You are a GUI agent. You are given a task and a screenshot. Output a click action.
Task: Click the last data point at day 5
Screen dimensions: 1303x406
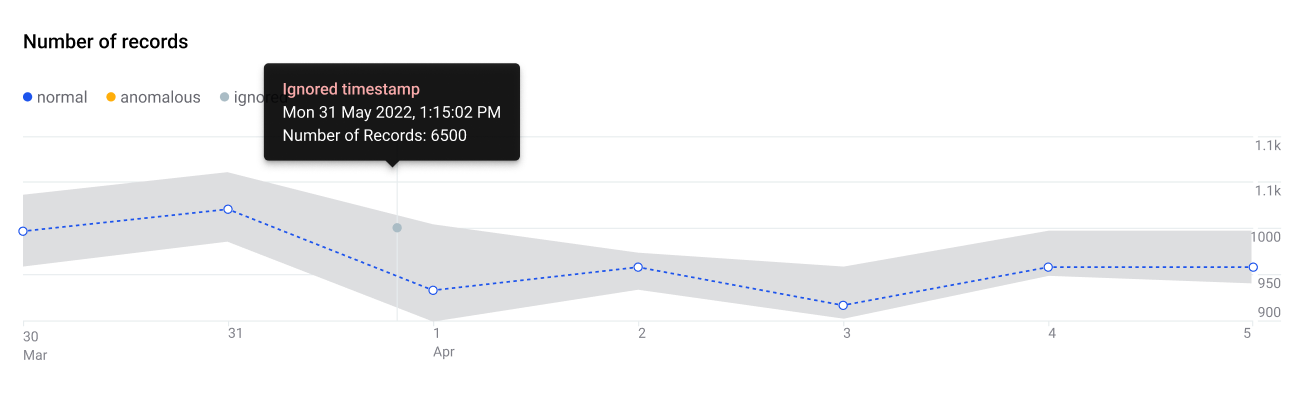(x=1253, y=267)
